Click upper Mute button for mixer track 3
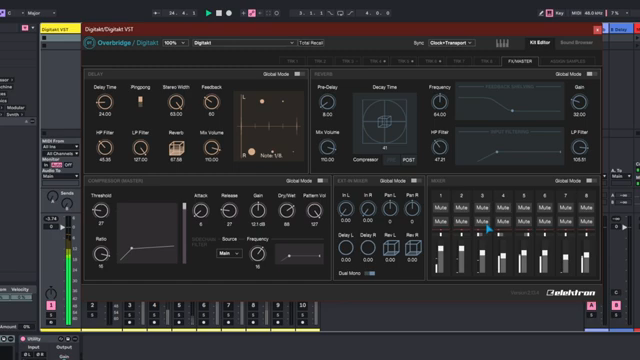This screenshot has height=360, width=640. [x=482, y=208]
